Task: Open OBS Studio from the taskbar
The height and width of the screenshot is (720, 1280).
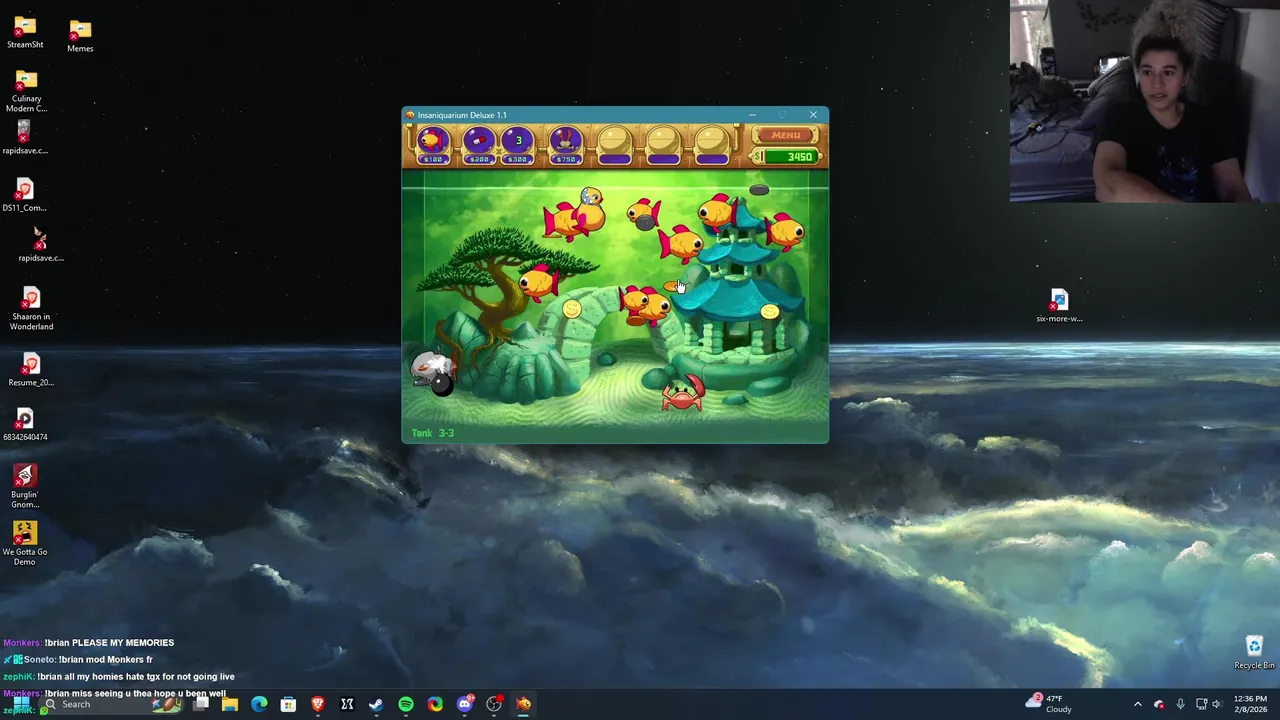Action: [x=494, y=704]
